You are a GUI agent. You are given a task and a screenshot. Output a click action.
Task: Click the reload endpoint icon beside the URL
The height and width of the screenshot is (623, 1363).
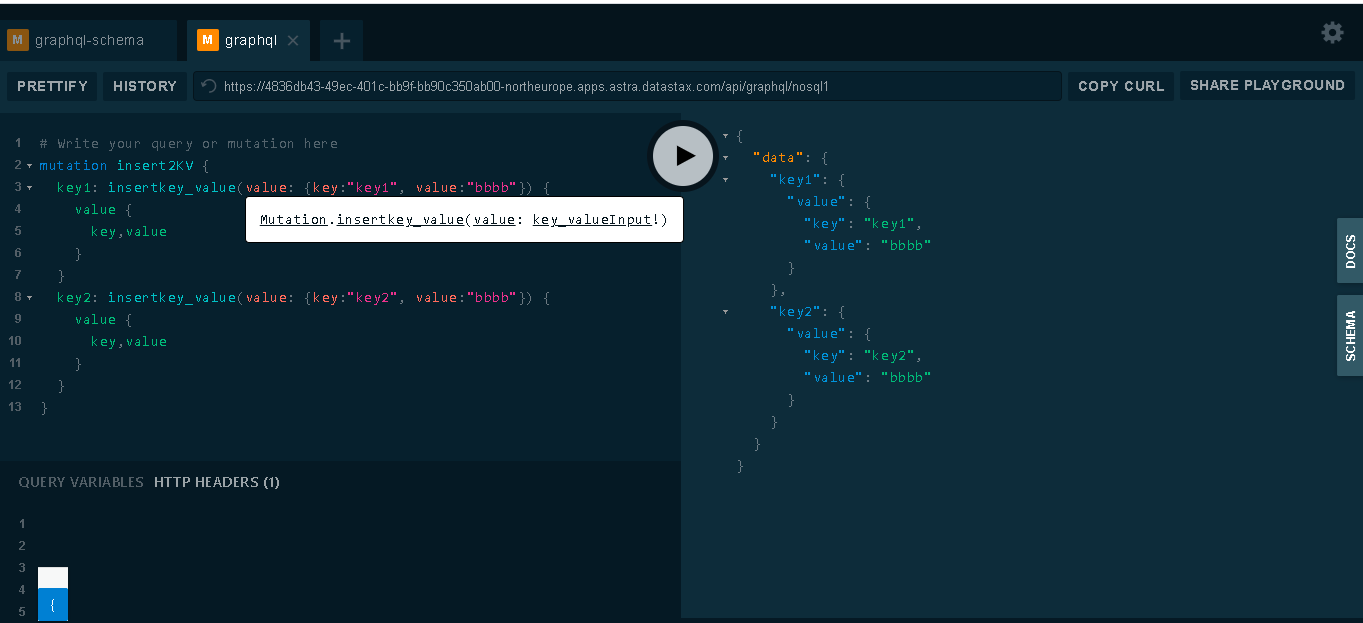pyautogui.click(x=207, y=85)
